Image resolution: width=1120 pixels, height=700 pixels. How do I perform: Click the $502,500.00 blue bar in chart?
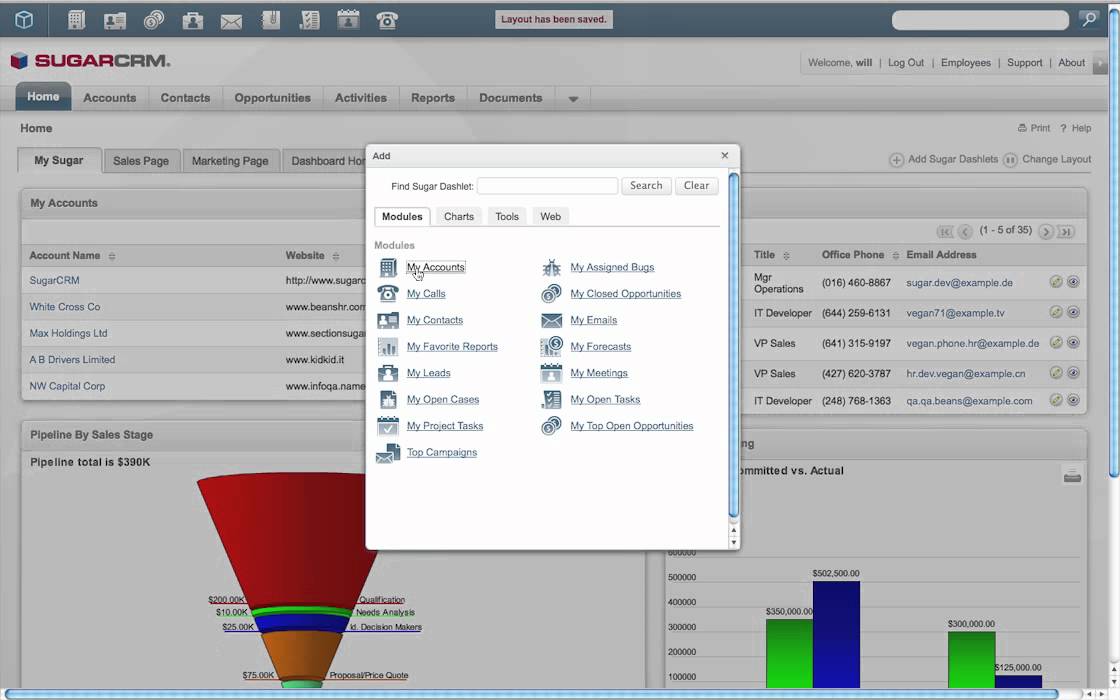click(x=836, y=634)
